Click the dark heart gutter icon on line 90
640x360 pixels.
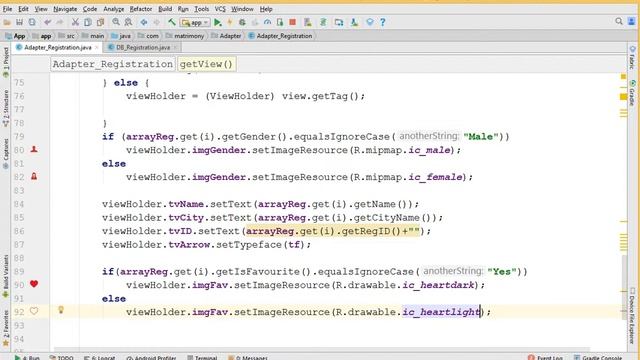click(x=34, y=284)
